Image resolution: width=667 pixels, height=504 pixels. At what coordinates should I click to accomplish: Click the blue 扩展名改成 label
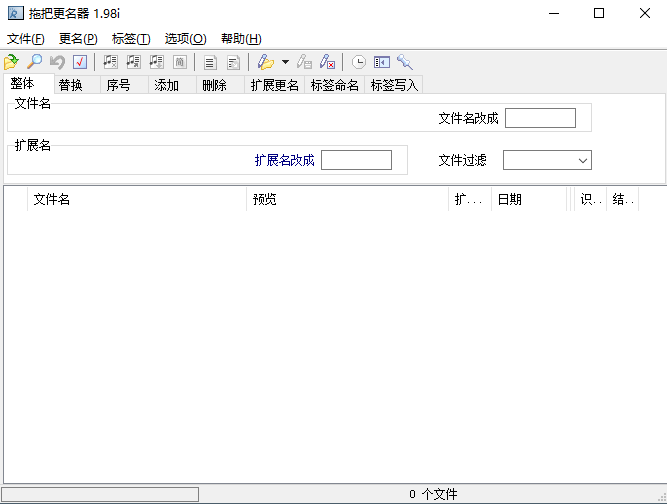[x=285, y=160]
